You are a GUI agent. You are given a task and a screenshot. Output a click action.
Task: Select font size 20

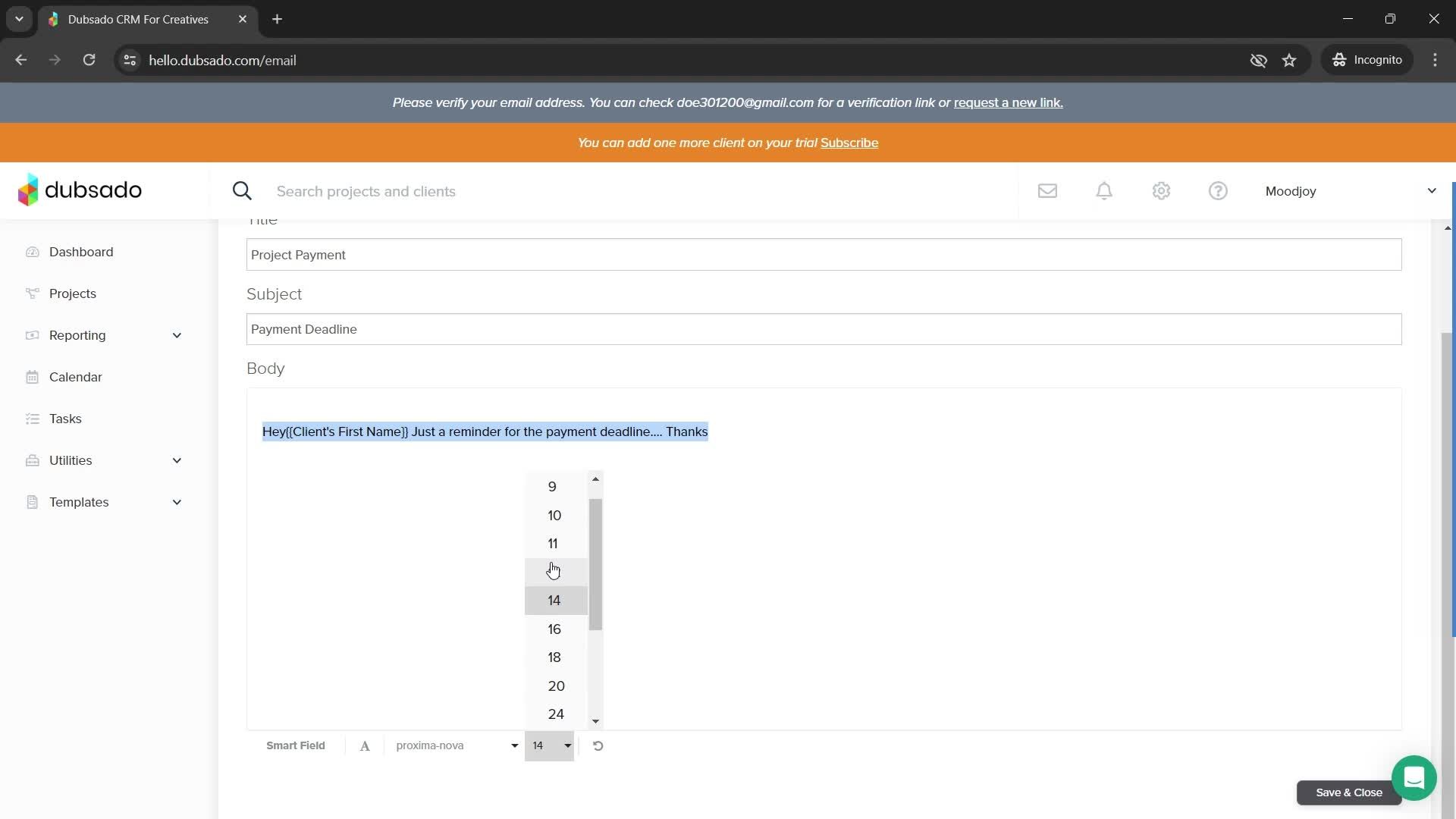click(x=556, y=686)
